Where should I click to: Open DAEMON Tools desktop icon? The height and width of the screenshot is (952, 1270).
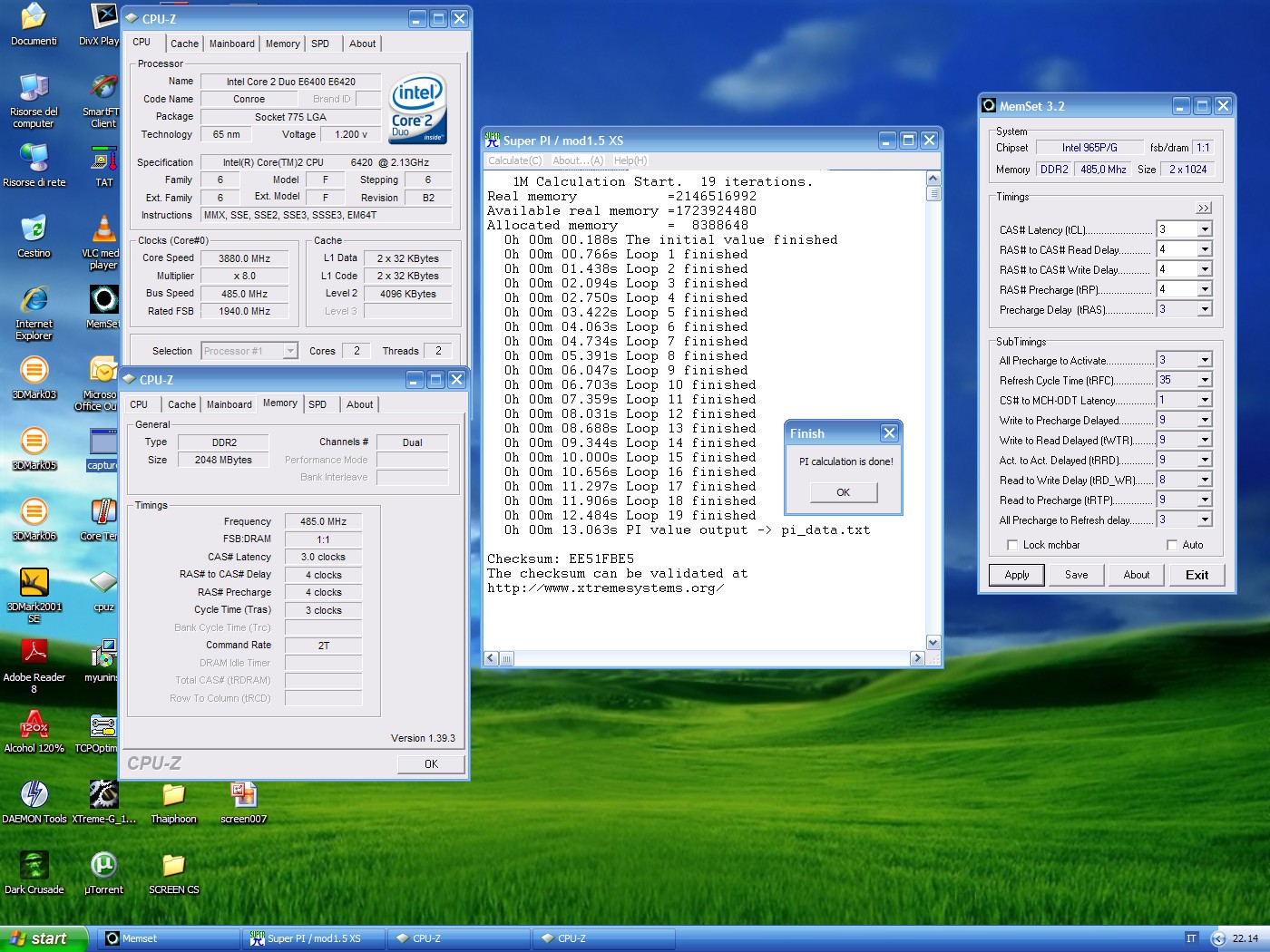pyautogui.click(x=34, y=801)
